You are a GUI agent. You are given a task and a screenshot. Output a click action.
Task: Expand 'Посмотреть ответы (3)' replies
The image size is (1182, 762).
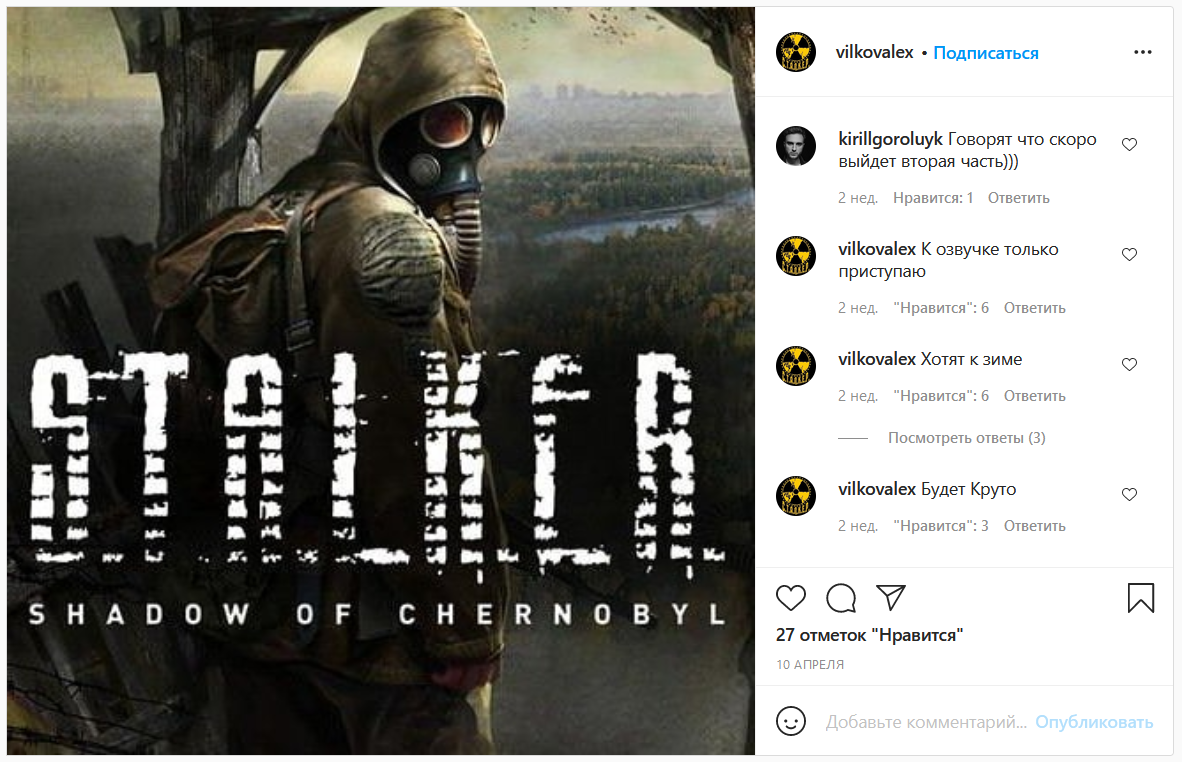(966, 438)
